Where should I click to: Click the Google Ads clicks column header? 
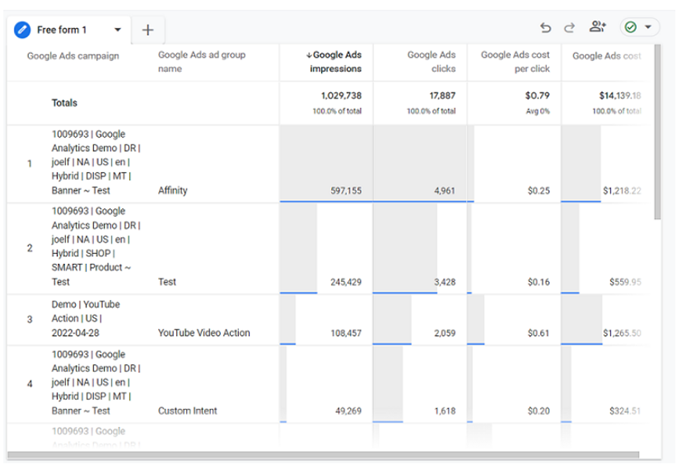[x=431, y=62]
